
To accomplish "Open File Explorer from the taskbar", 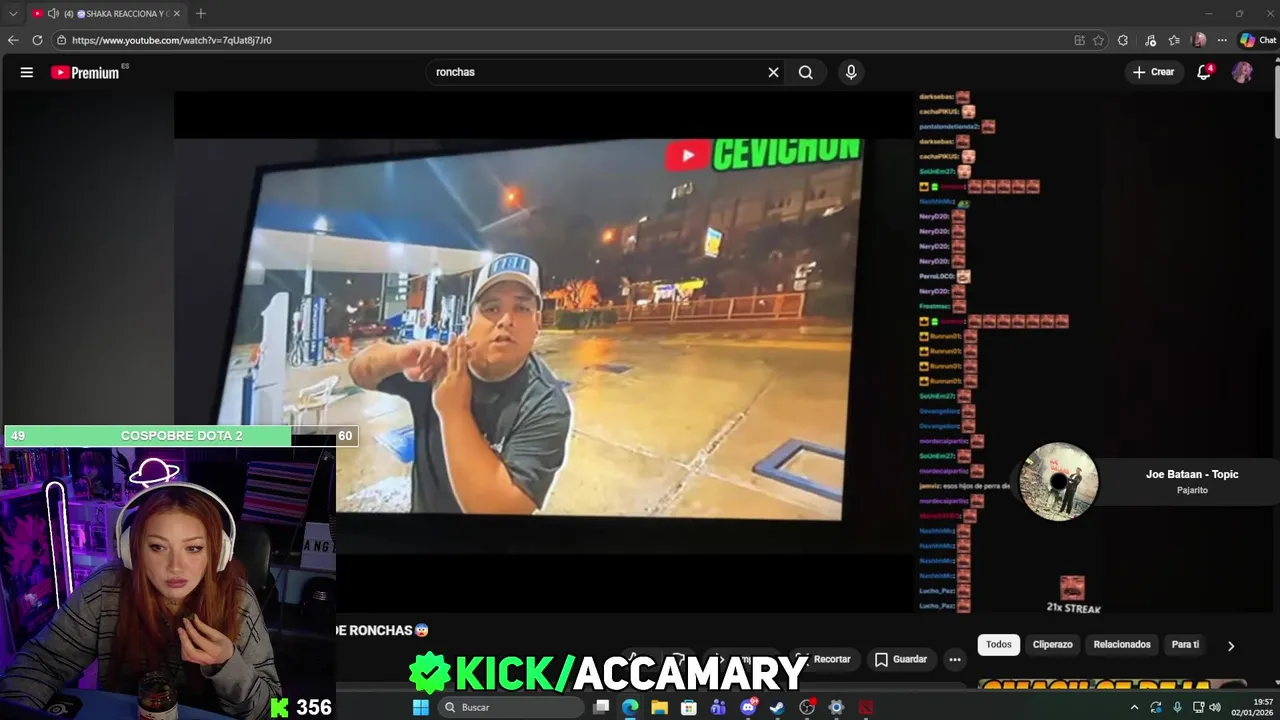I will (659, 707).
